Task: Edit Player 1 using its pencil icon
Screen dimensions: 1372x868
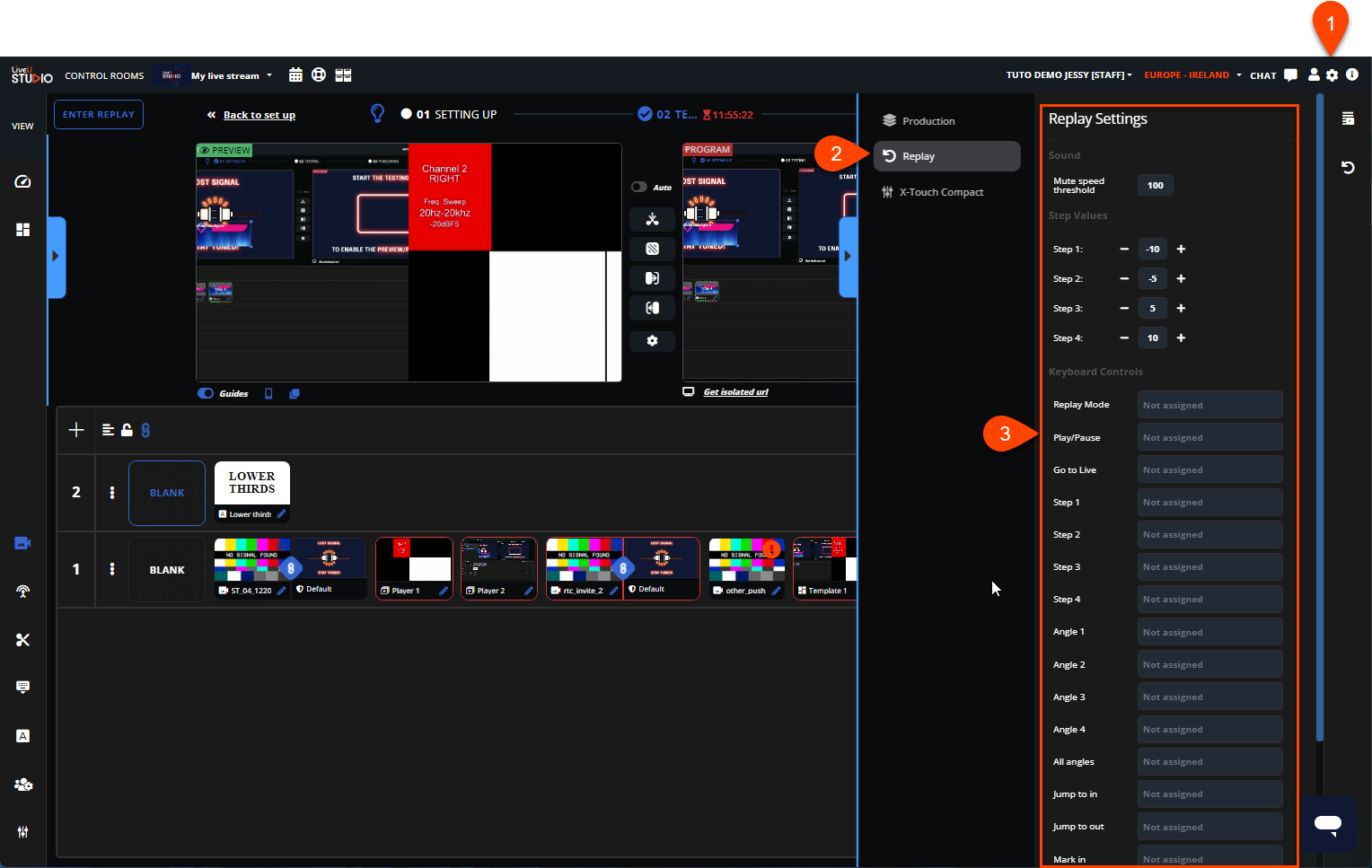Action: pyautogui.click(x=443, y=591)
